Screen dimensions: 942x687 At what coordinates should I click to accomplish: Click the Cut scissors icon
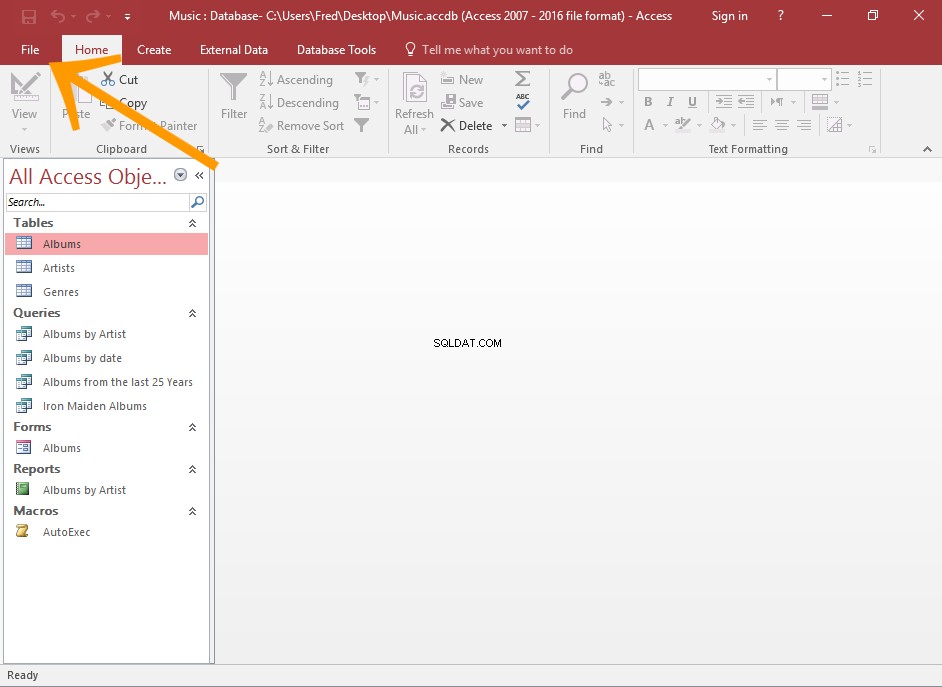click(108, 79)
